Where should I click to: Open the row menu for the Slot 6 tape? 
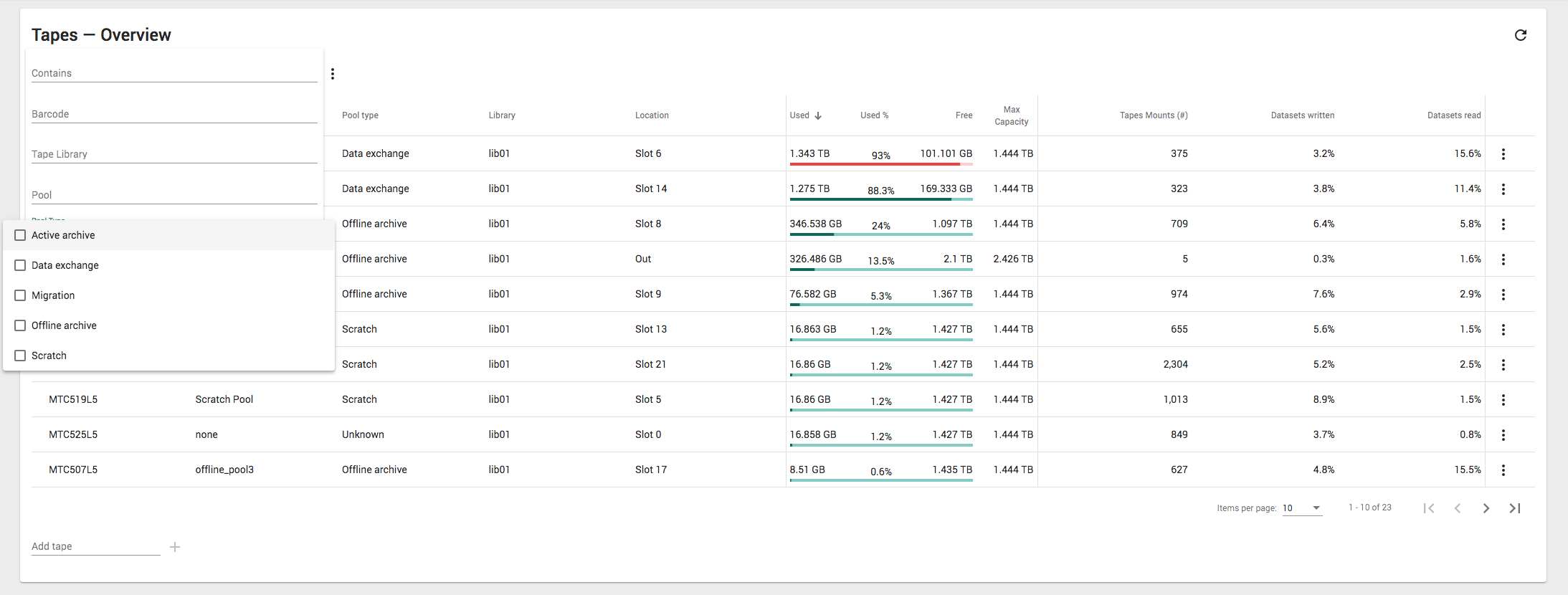(1503, 154)
